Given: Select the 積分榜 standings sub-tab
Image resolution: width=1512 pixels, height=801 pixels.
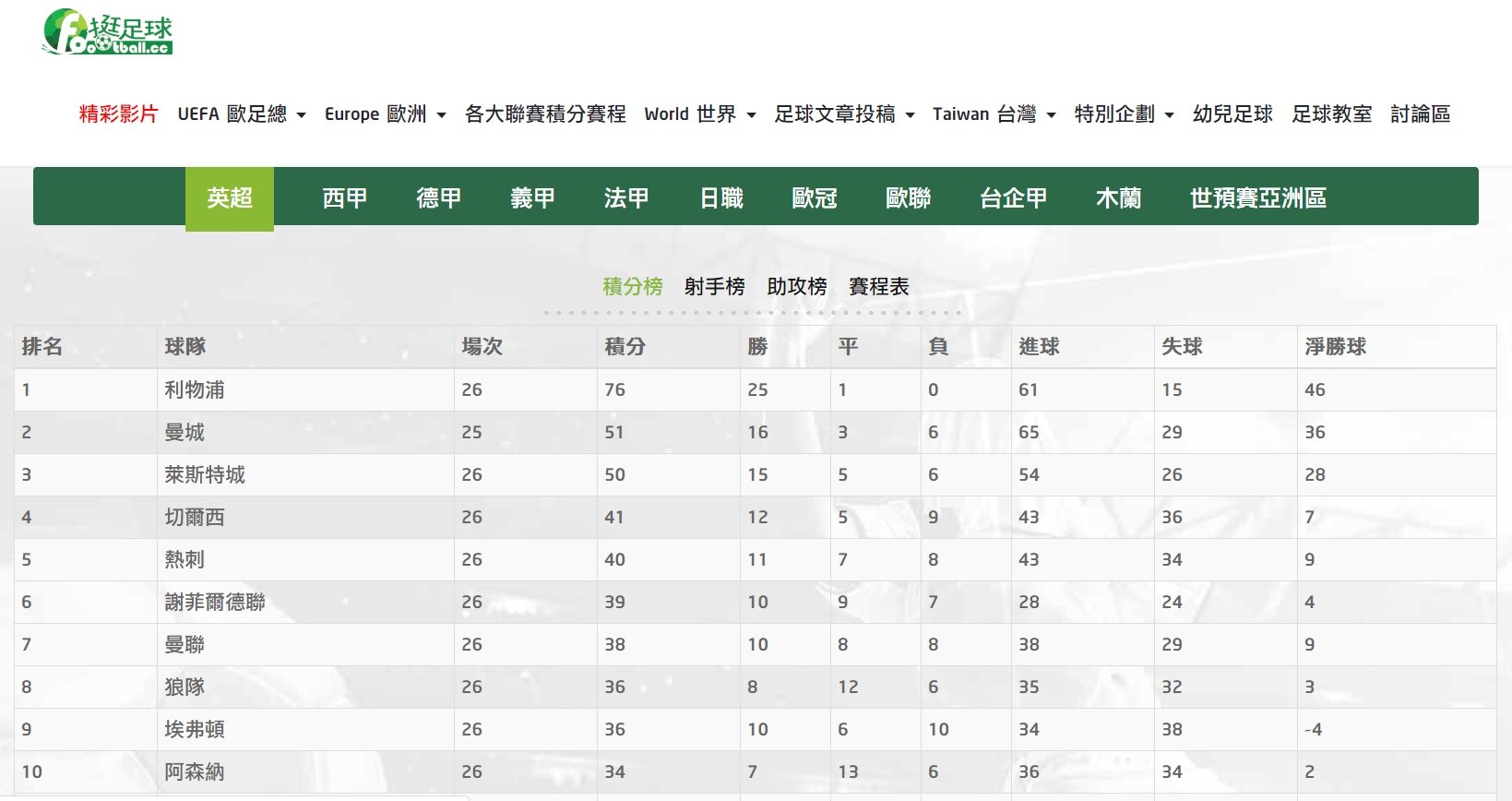Looking at the screenshot, I should (x=633, y=287).
